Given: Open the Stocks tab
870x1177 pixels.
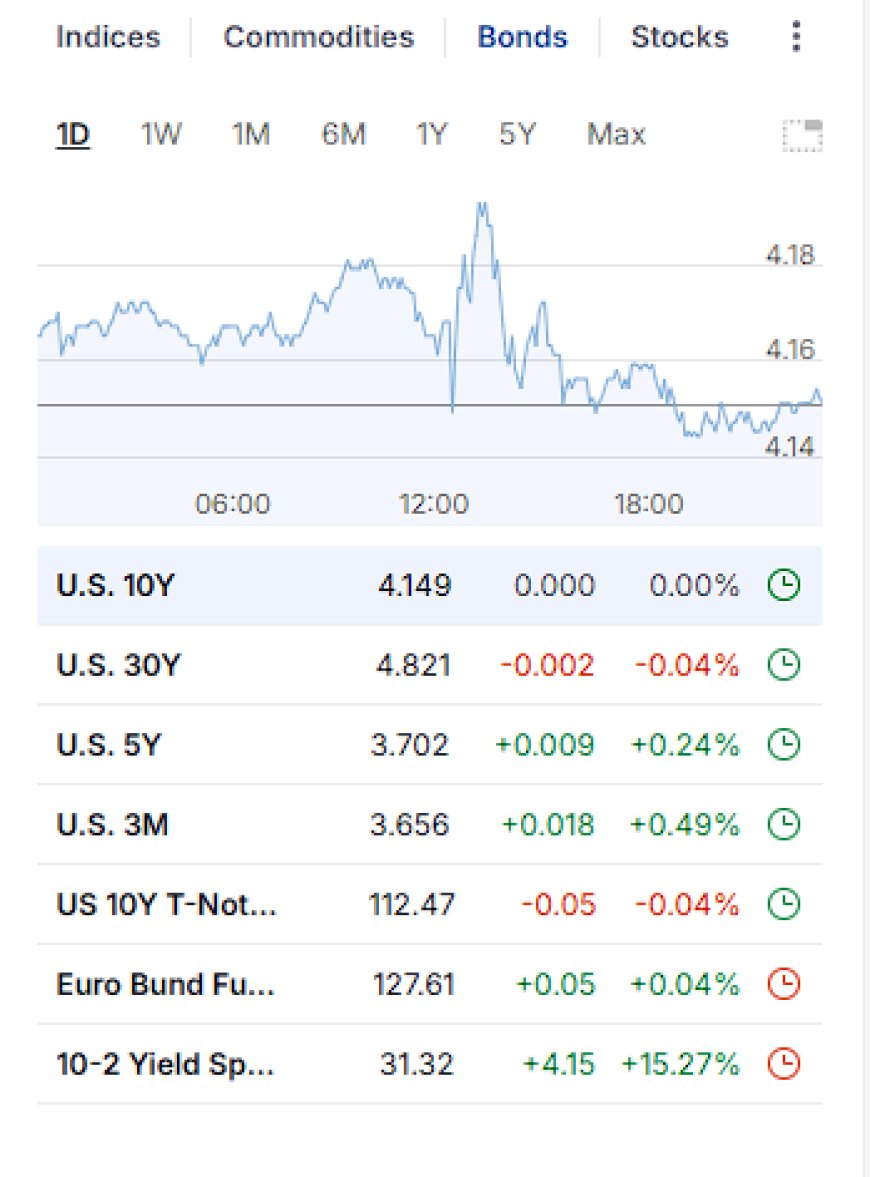Looking at the screenshot, I should (679, 37).
